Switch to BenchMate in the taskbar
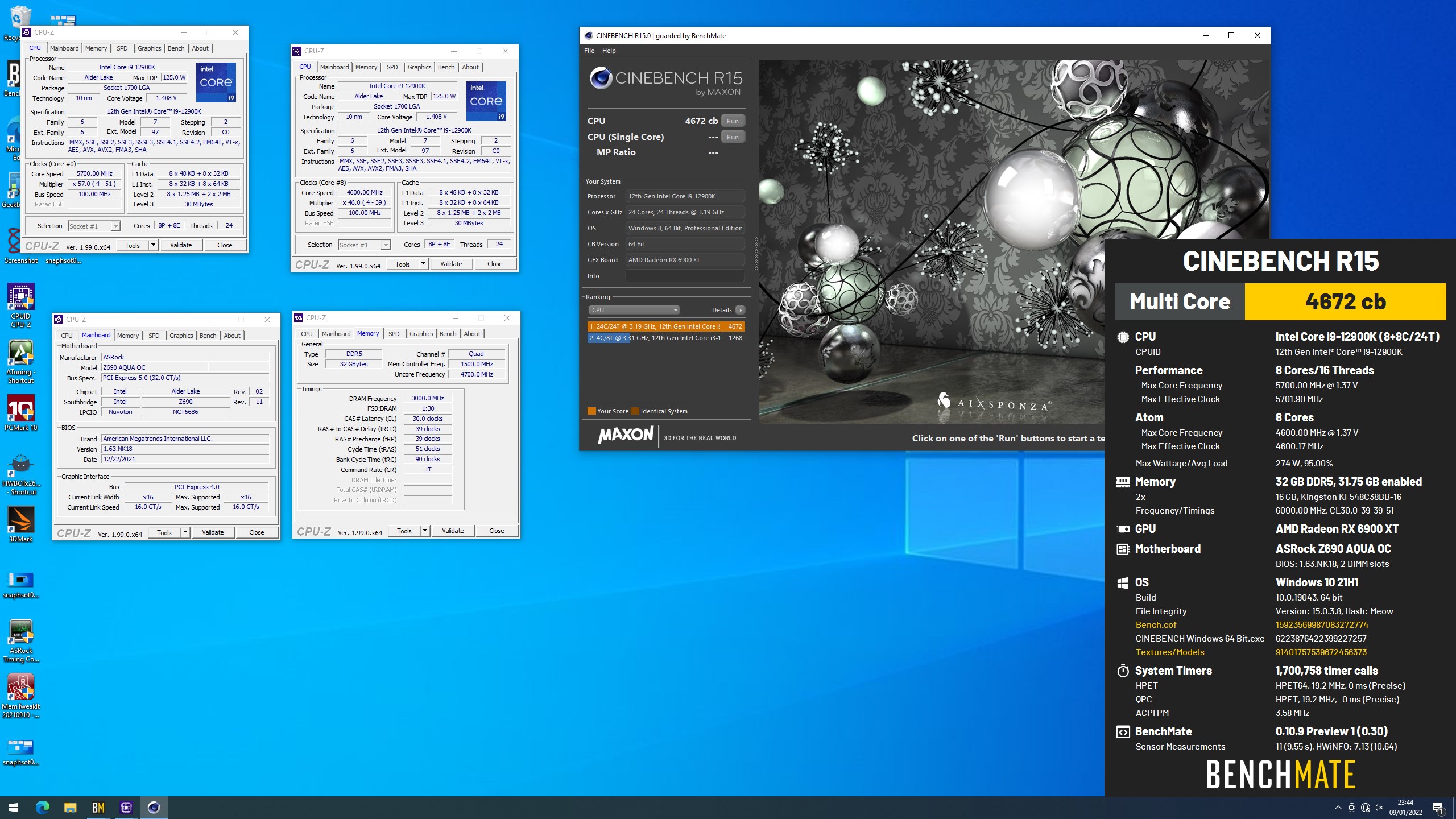The width and height of the screenshot is (1456, 819). click(98, 808)
